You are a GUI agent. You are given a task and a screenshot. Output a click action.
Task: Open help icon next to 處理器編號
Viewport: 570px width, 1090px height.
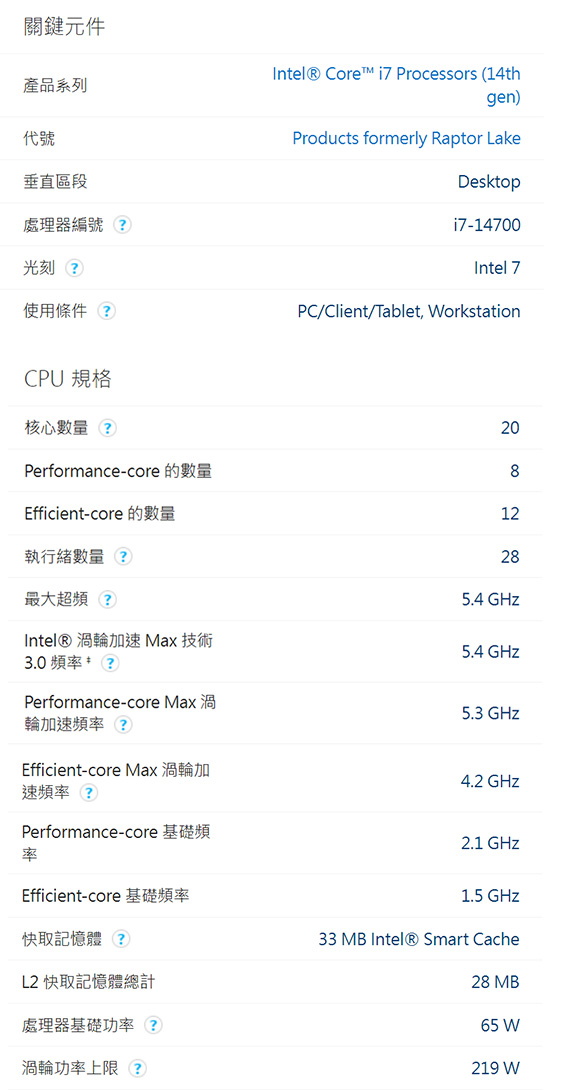pyautogui.click(x=122, y=225)
